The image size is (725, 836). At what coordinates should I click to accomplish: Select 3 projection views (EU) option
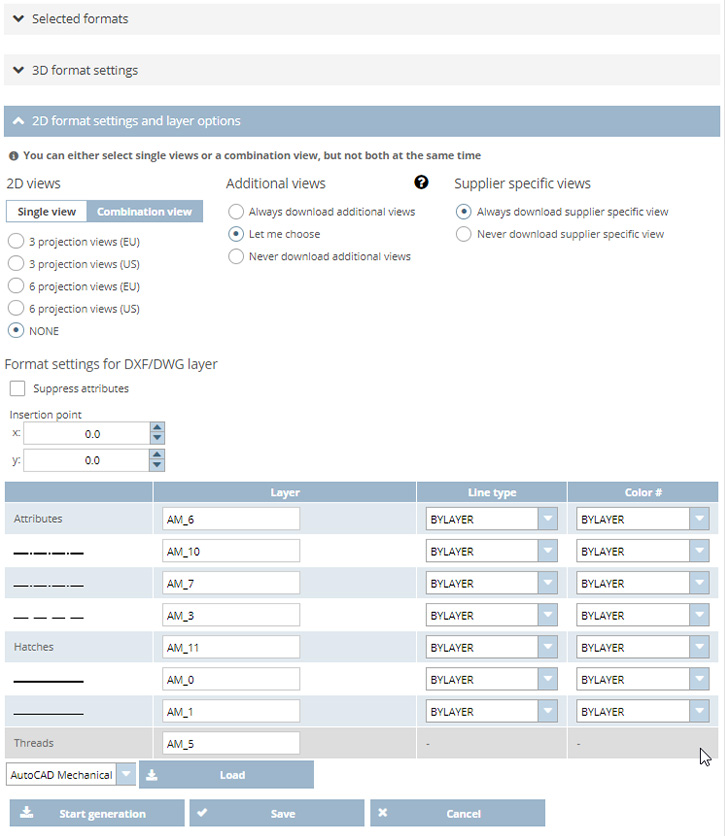pyautogui.click(x=16, y=242)
